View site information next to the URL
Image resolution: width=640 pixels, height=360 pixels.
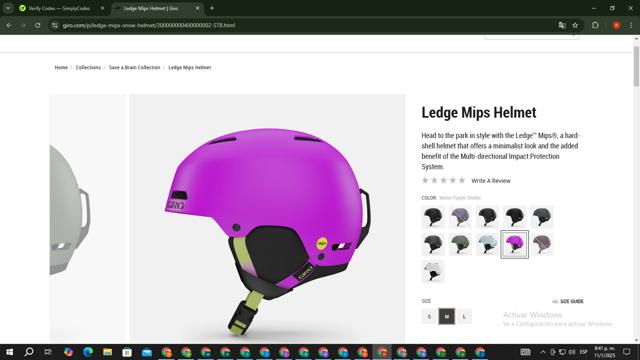(x=54, y=25)
